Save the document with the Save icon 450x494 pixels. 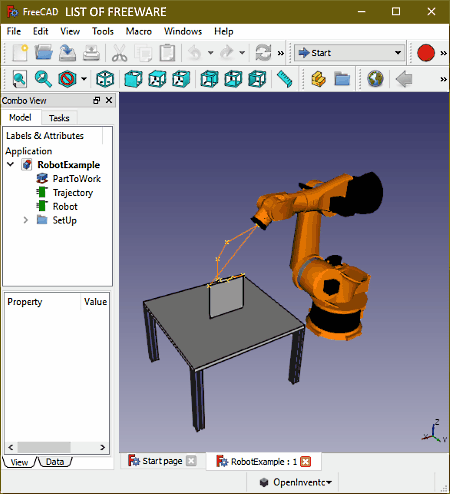pos(67,53)
